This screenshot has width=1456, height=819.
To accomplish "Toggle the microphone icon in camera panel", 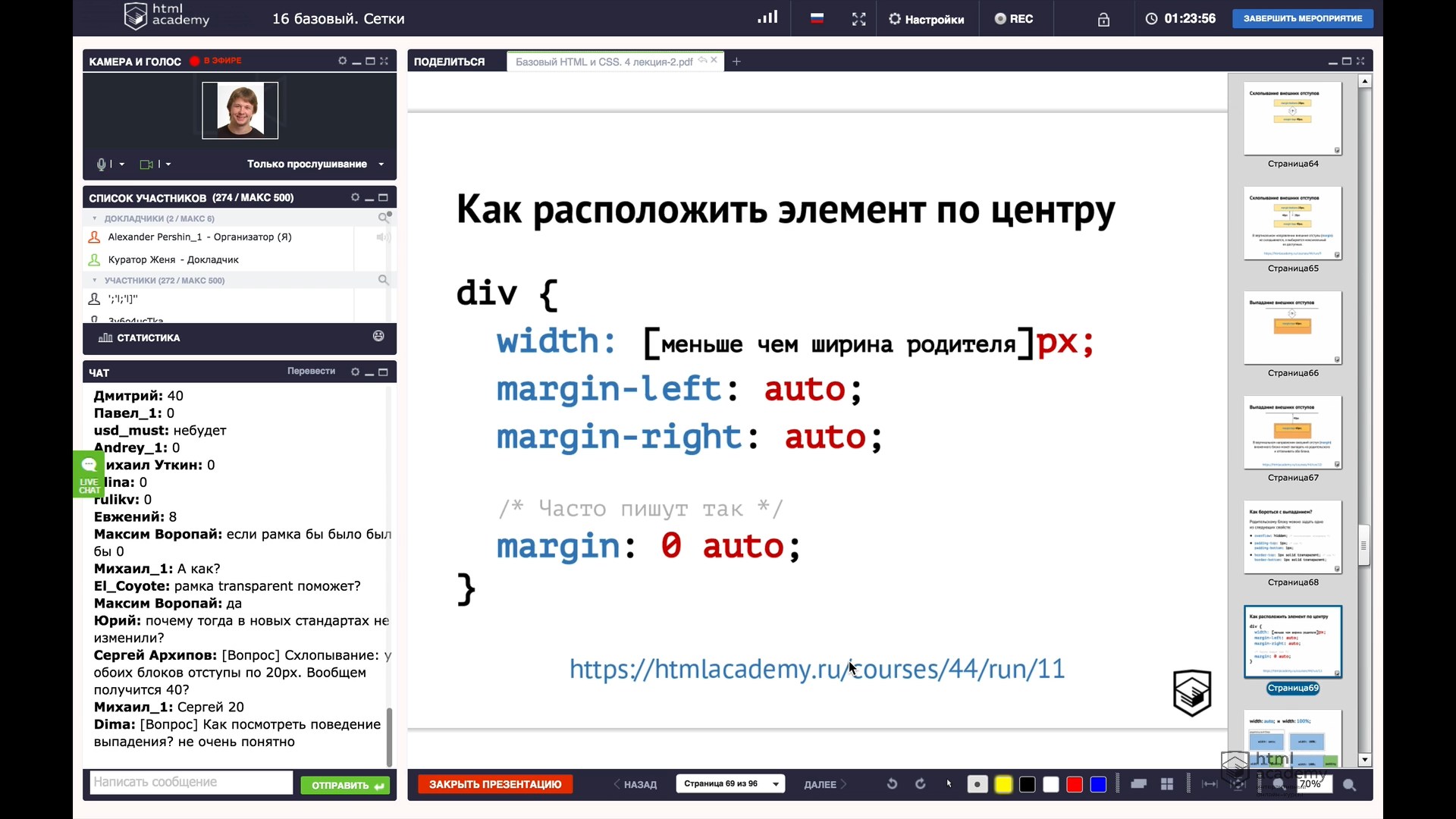I will tap(102, 164).
